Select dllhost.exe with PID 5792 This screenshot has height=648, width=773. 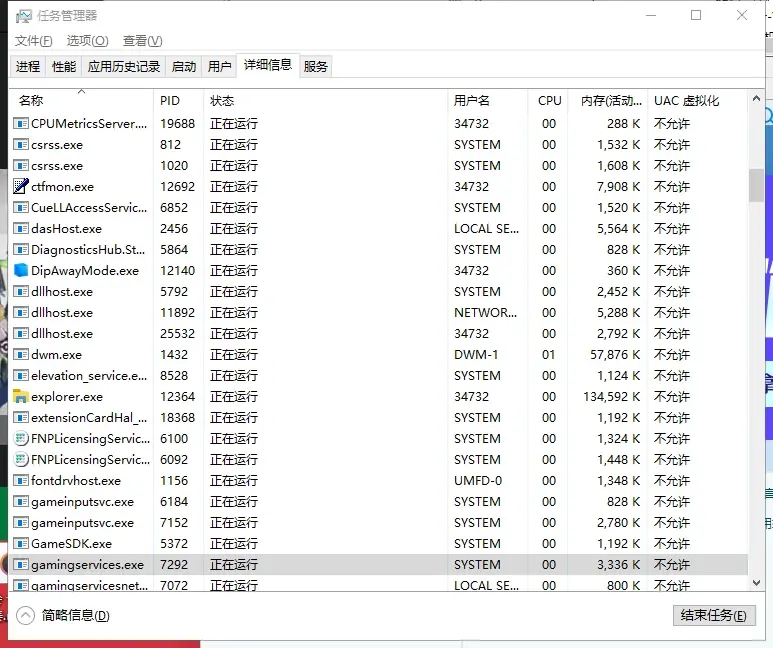(378, 291)
